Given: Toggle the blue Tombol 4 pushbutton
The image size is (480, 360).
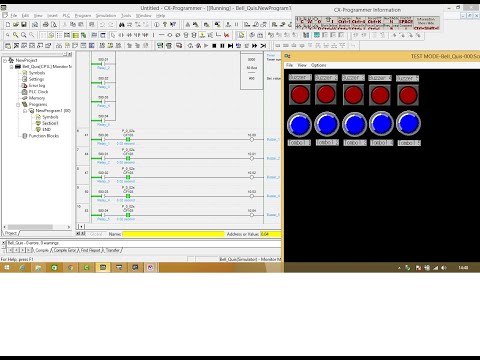Looking at the screenshot, I should coord(381,124).
